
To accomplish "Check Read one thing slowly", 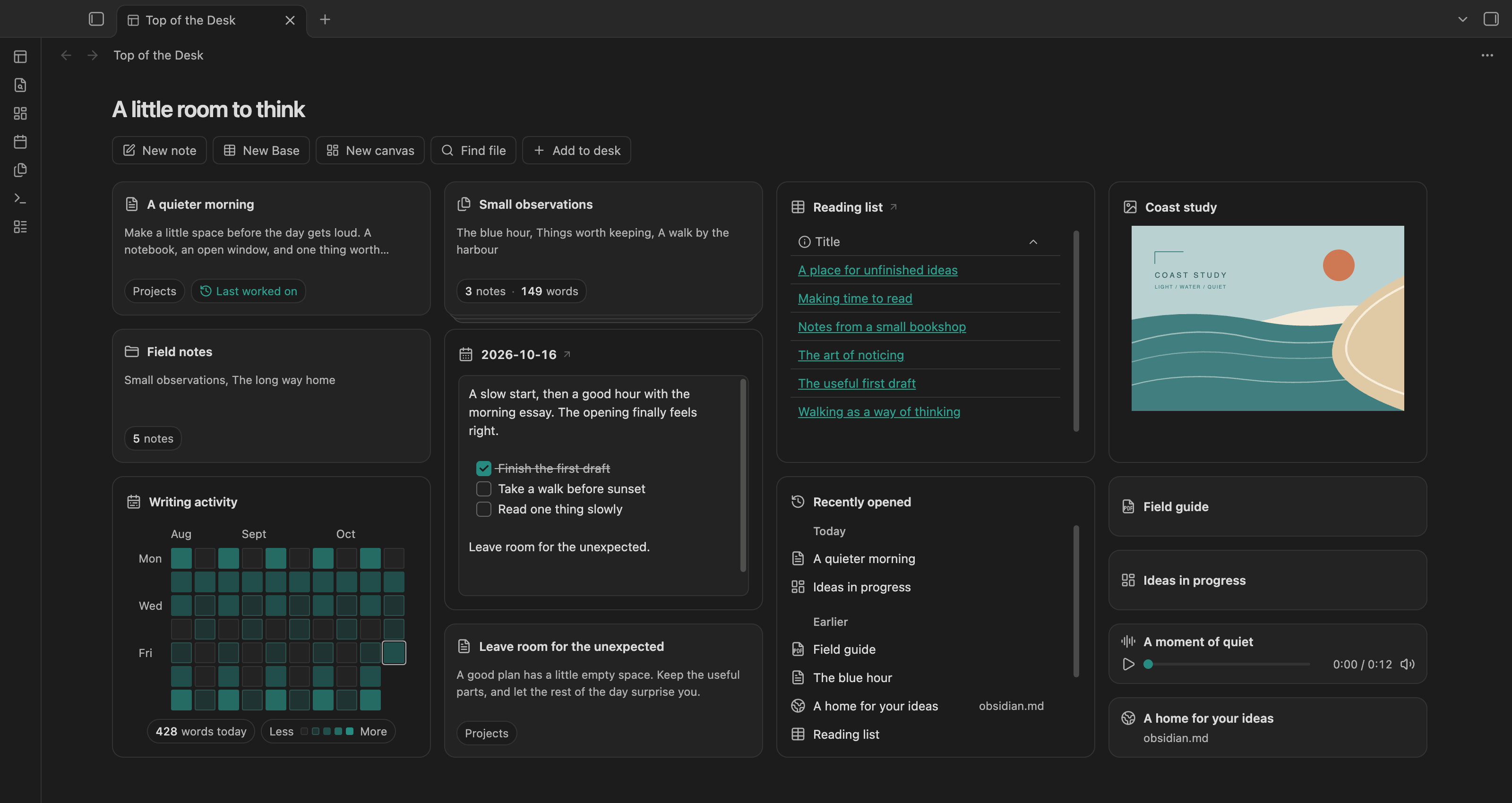I will 484,509.
